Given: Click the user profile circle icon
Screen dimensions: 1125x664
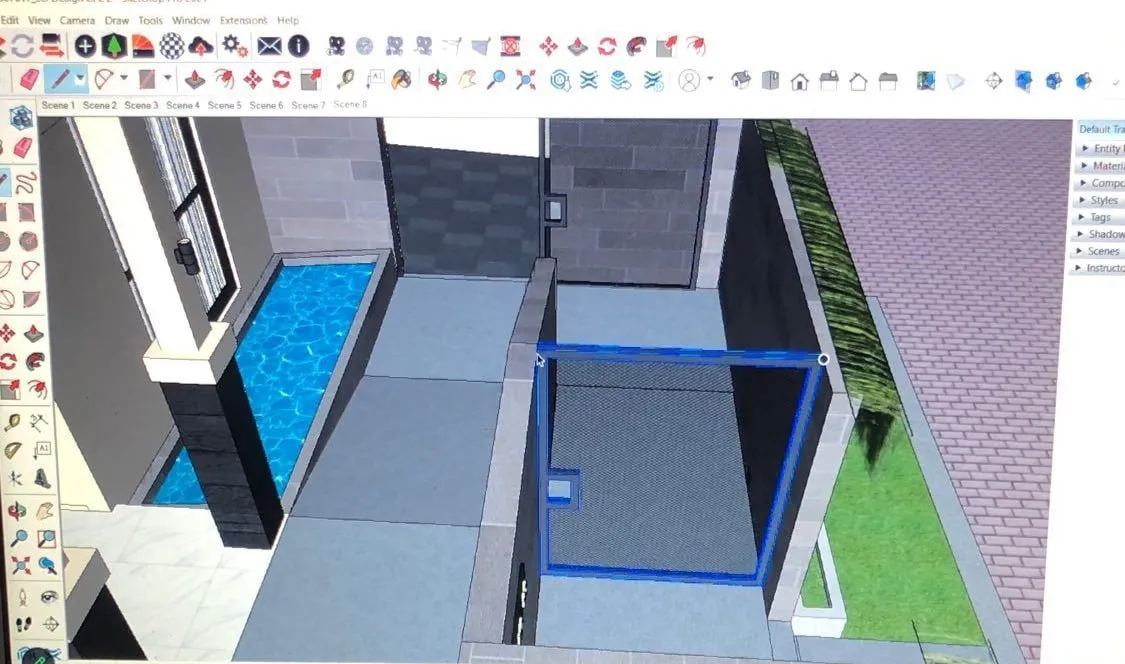Looking at the screenshot, I should click(689, 80).
